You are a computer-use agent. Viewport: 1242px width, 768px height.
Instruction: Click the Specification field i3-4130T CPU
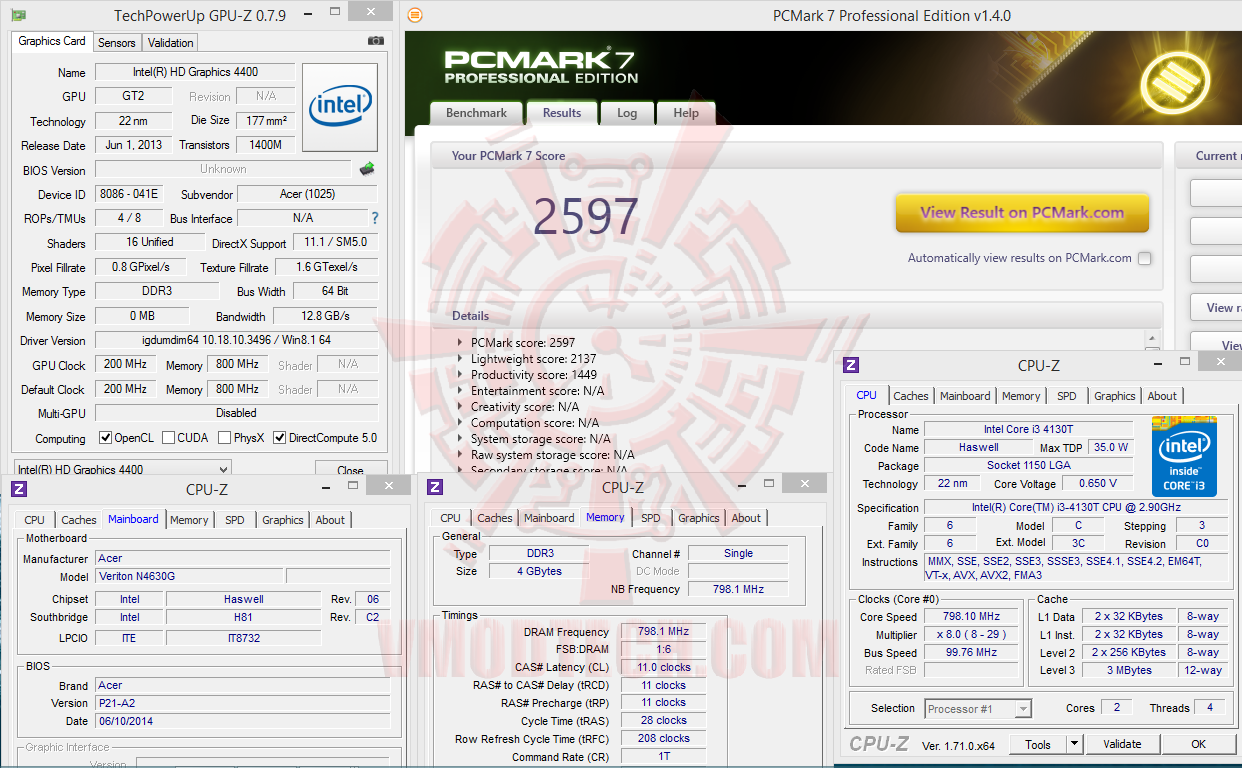[1075, 508]
